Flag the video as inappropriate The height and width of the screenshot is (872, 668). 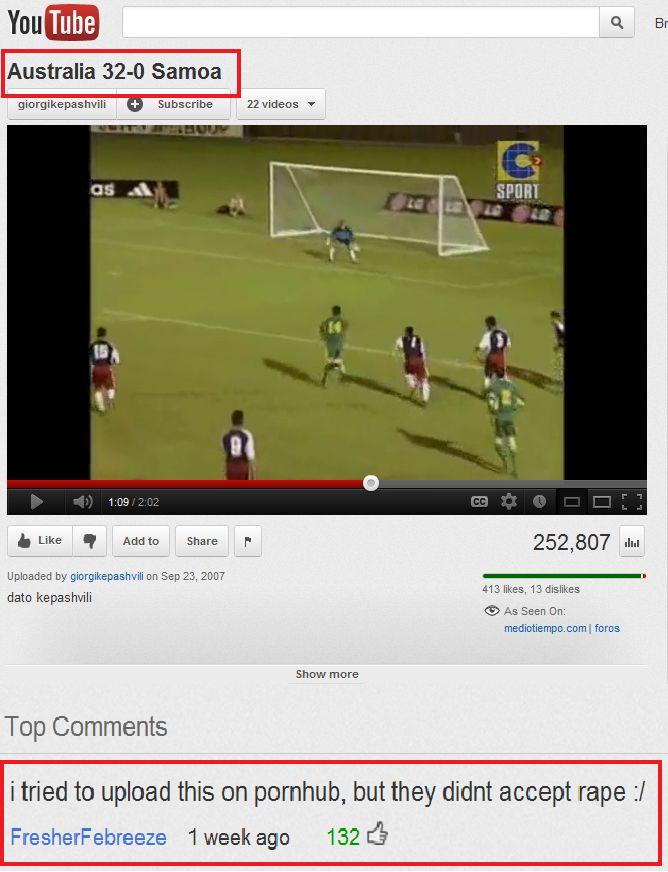pos(248,541)
